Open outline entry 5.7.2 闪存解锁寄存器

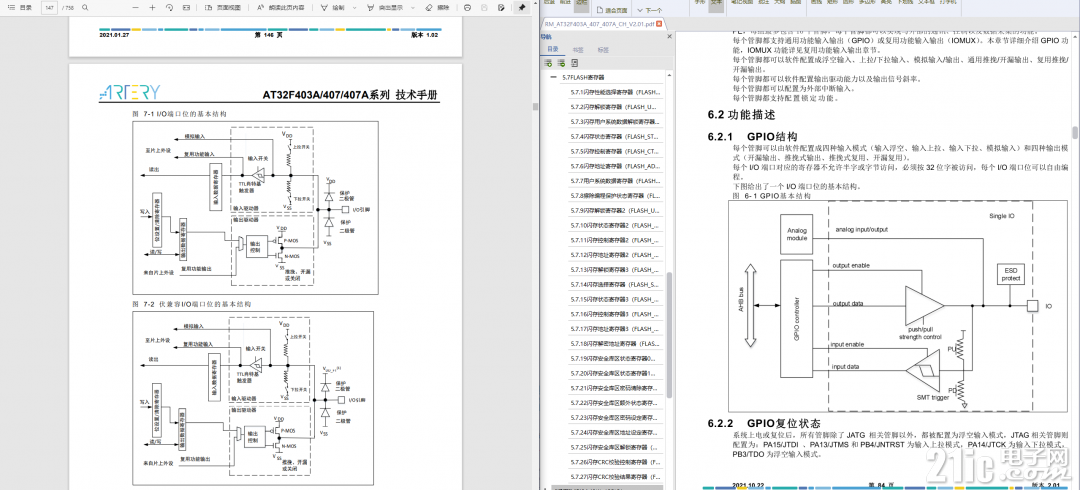point(616,107)
